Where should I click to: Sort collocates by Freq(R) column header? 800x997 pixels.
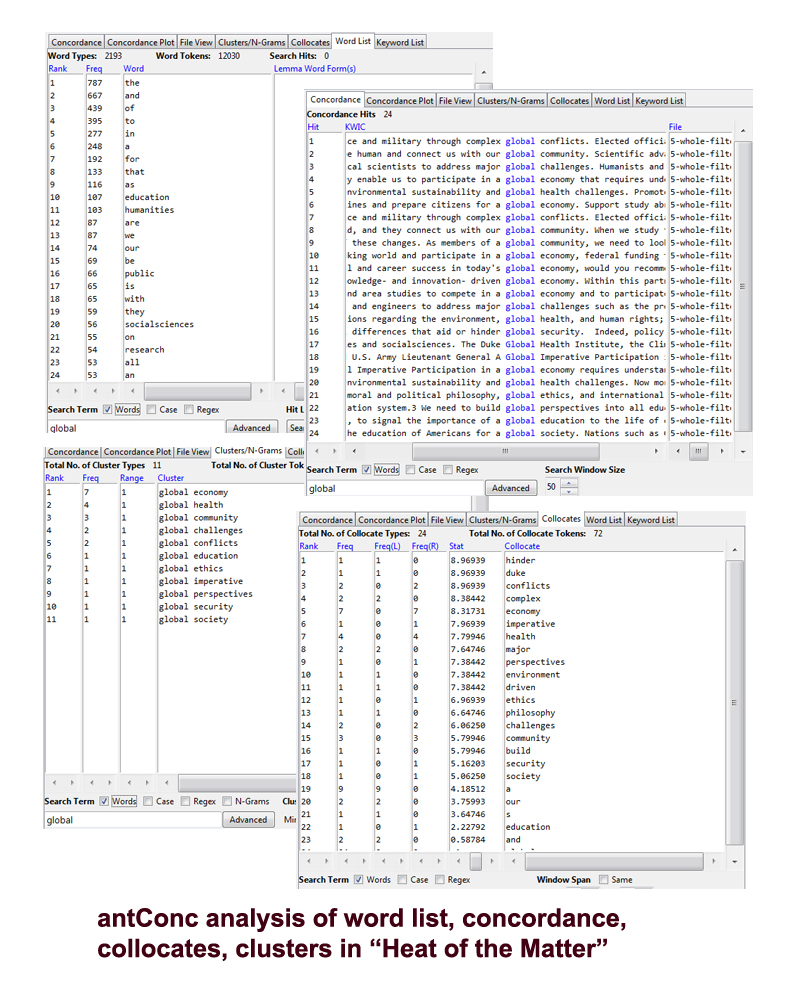[x=425, y=546]
